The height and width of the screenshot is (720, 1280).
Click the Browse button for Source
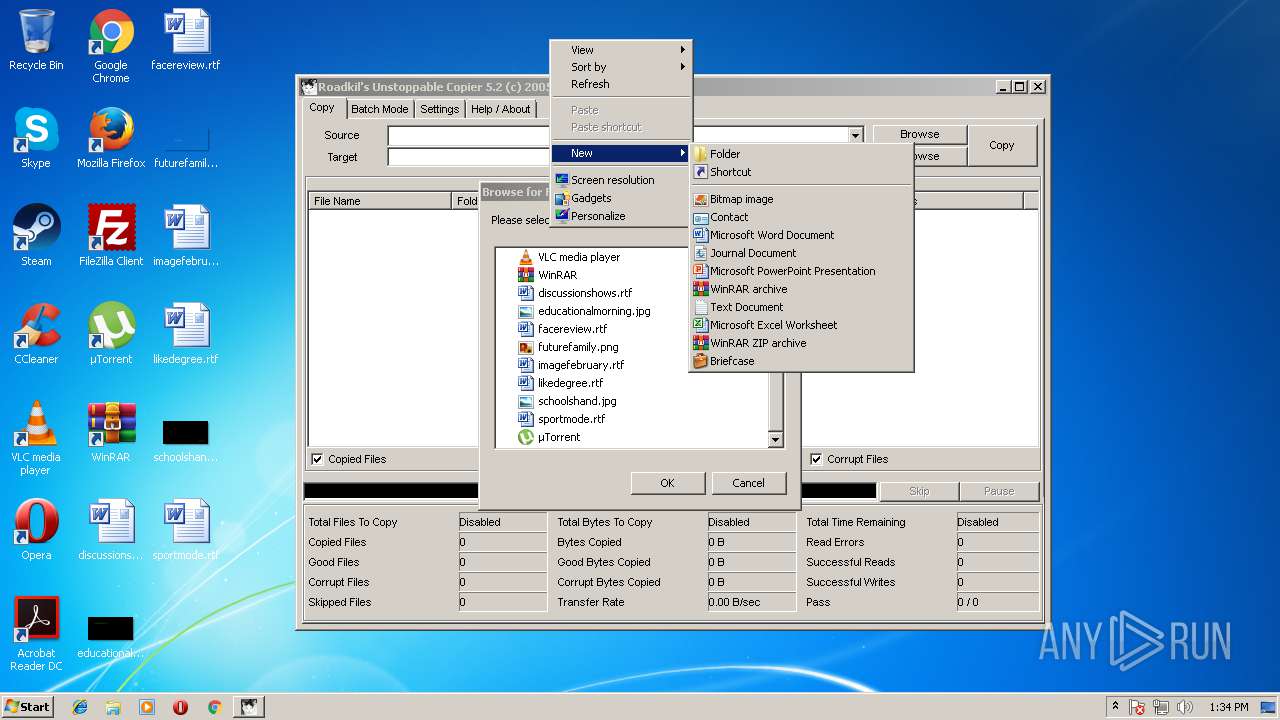tap(919, 134)
